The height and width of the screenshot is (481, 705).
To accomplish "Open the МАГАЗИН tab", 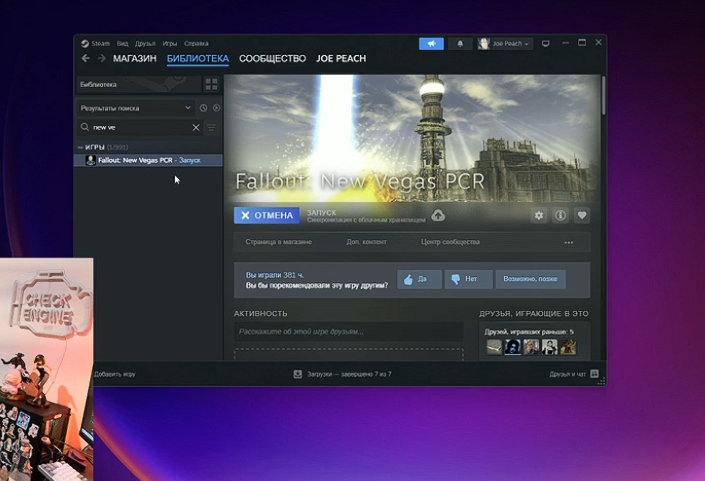I will tap(134, 59).
